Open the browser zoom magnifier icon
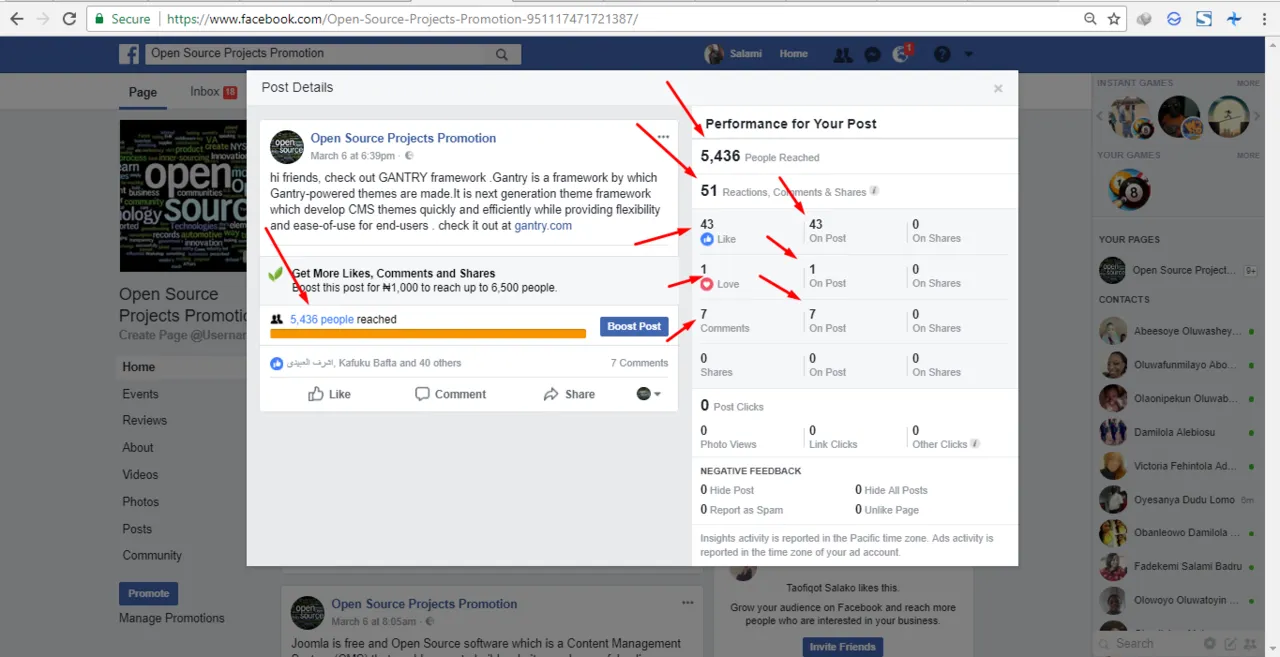Image resolution: width=1280 pixels, height=657 pixels. click(1090, 19)
